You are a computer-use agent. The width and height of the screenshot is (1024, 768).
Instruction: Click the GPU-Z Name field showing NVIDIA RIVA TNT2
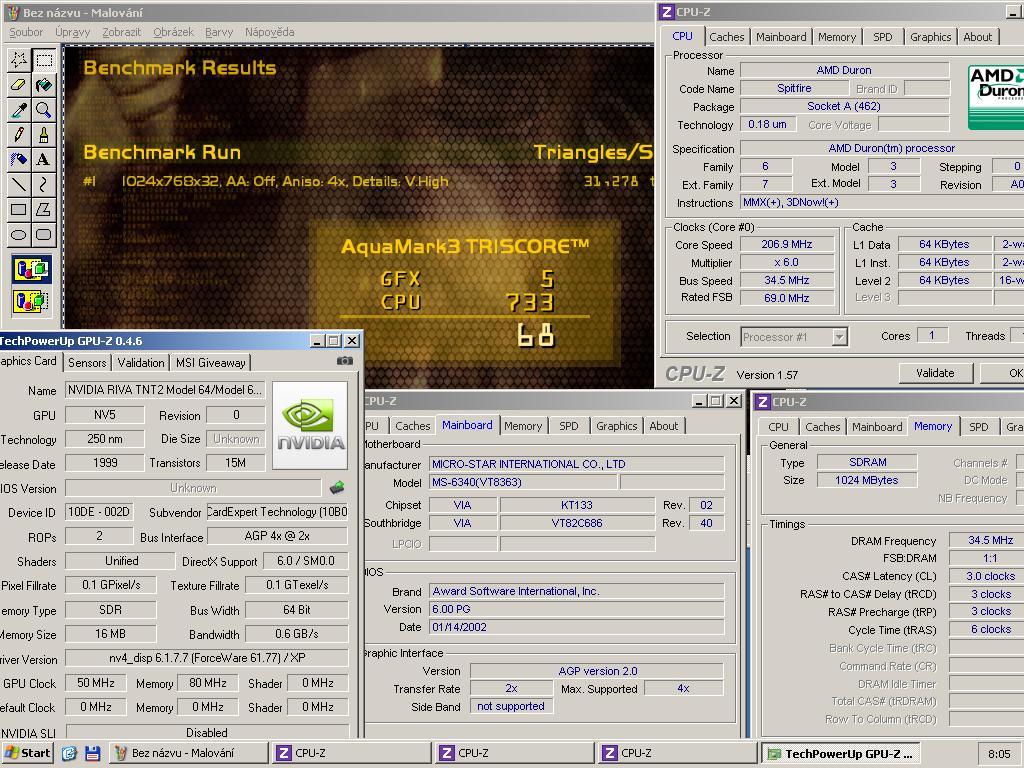(165, 390)
